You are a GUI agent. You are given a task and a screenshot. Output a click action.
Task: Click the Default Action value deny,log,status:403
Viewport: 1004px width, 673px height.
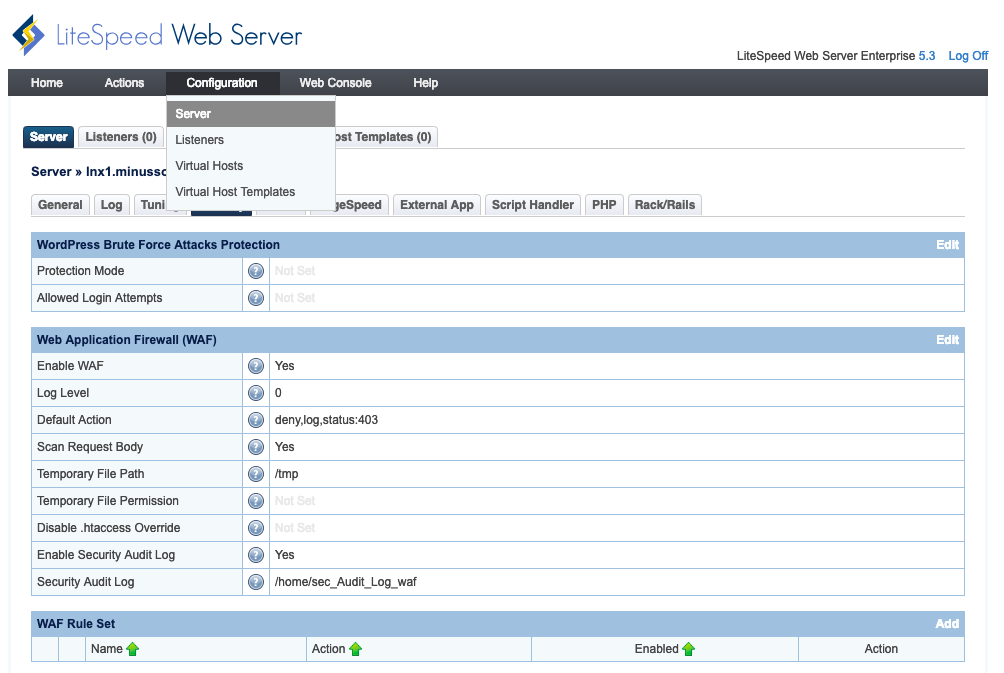click(x=327, y=420)
